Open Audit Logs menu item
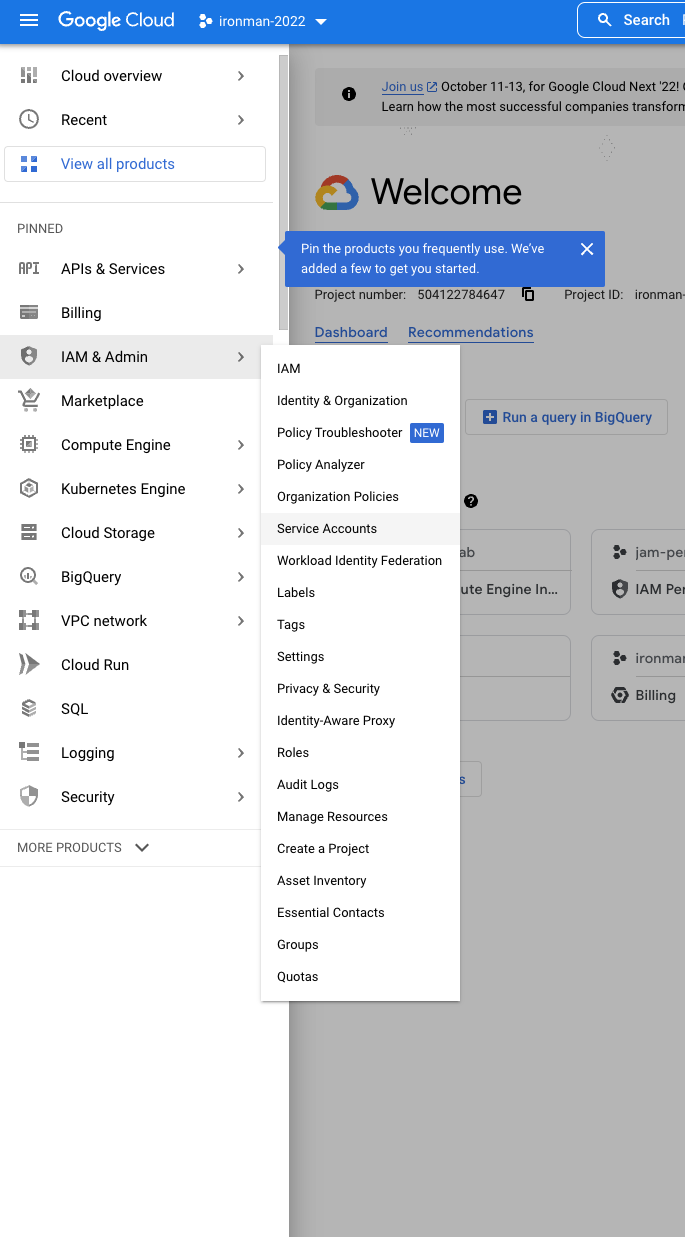Image resolution: width=685 pixels, height=1237 pixels. coord(360,785)
